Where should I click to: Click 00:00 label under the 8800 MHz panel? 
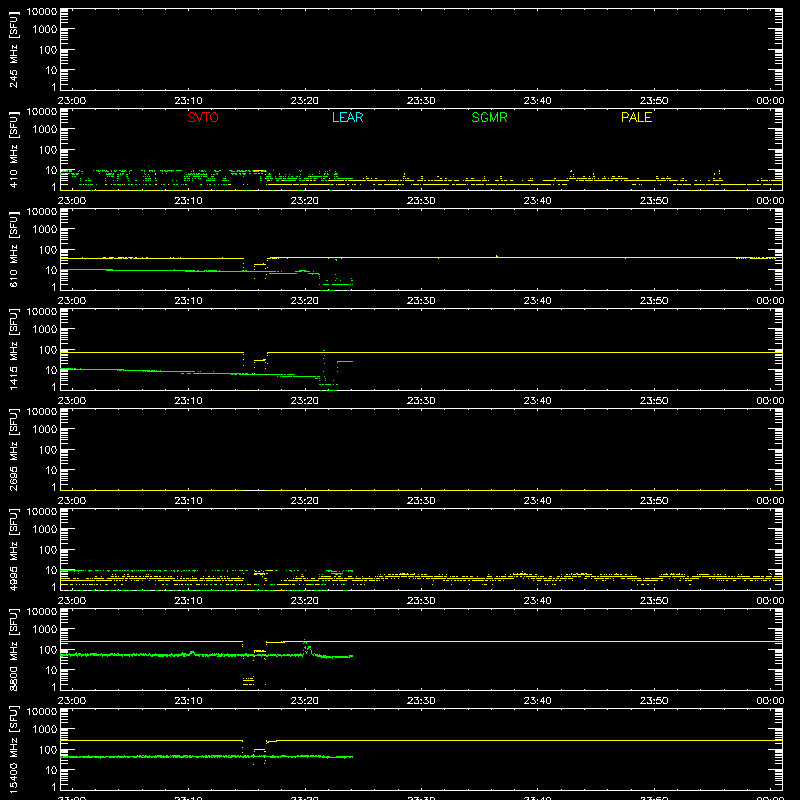(770, 701)
